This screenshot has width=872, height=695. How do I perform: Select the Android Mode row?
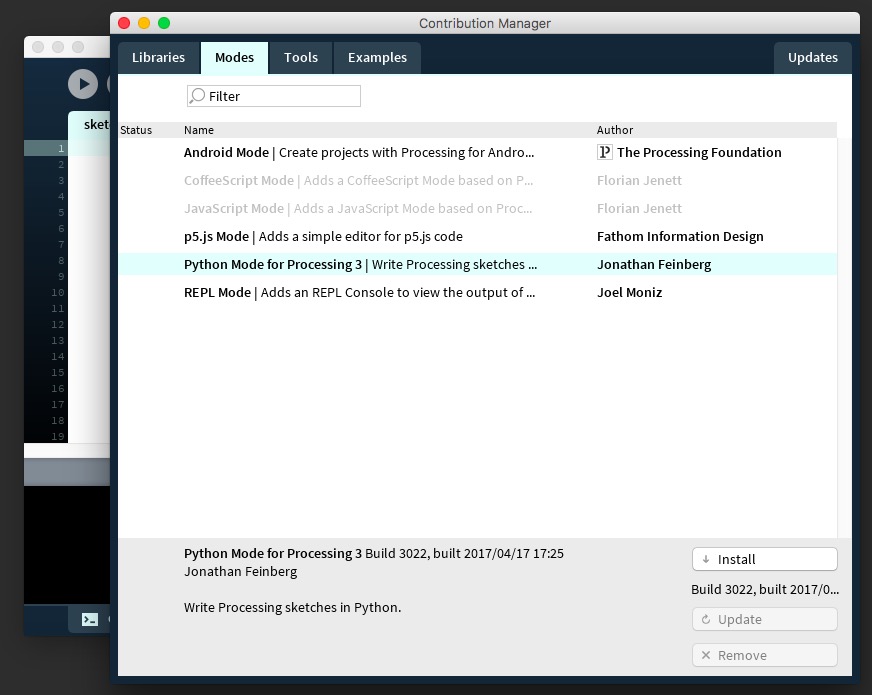360,153
